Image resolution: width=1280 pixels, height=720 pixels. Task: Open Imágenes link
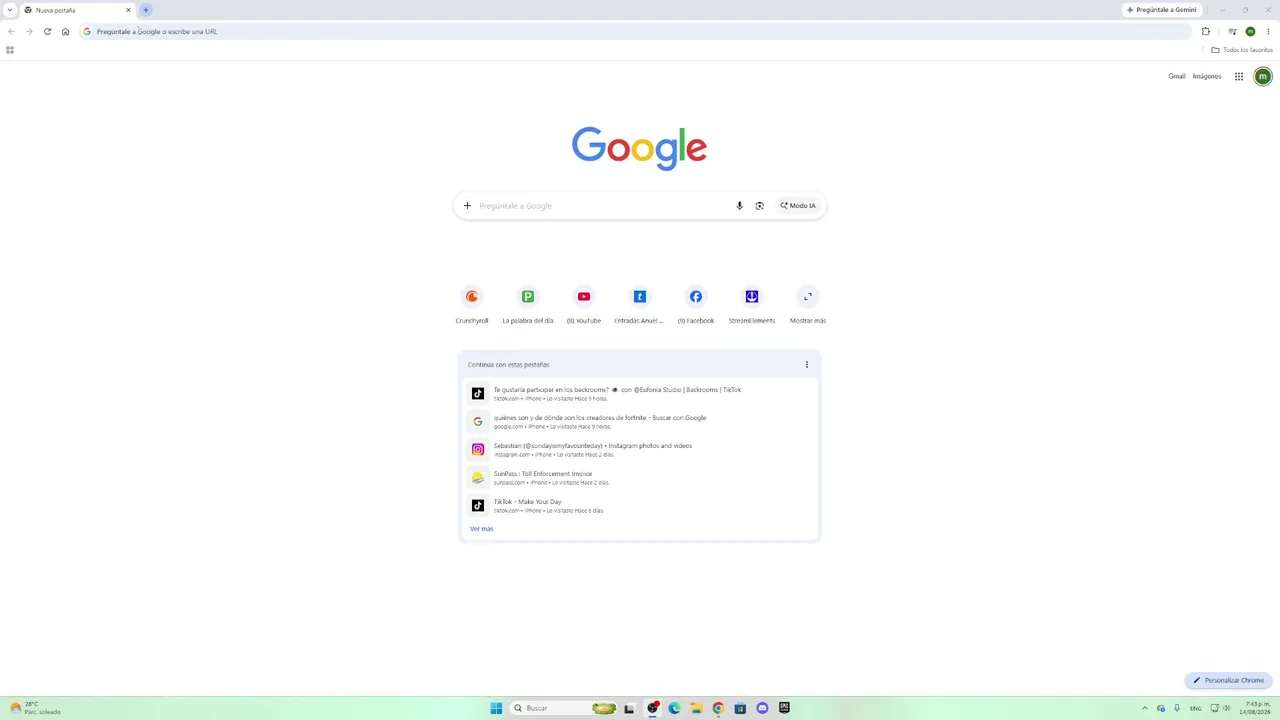point(1207,76)
